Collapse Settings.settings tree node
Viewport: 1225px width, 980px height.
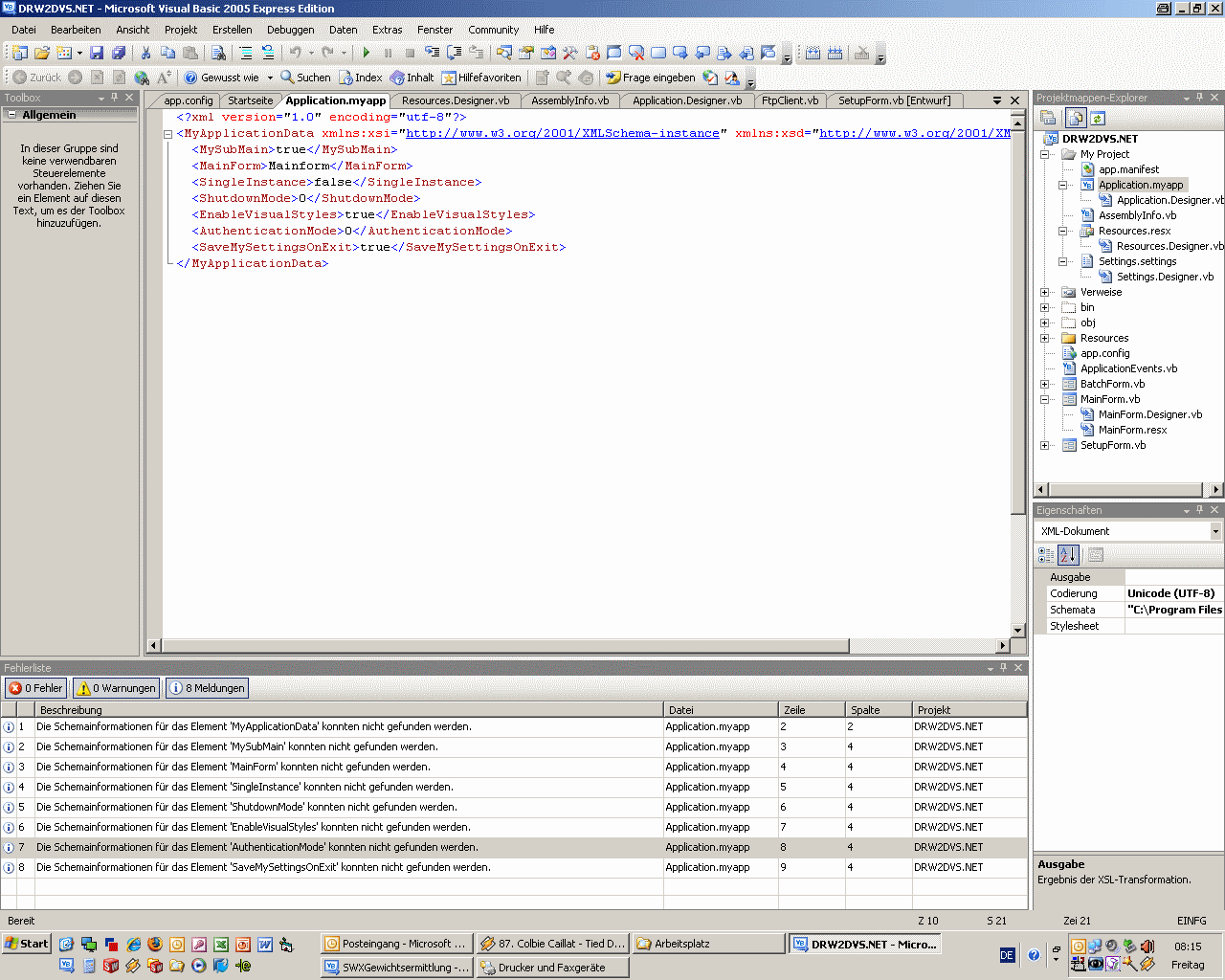coord(1063,261)
